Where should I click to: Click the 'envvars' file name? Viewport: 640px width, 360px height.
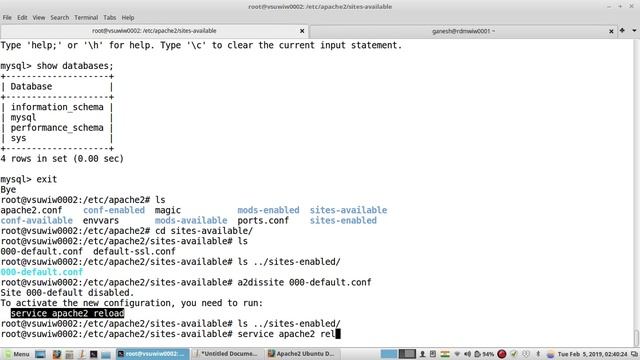coord(101,221)
